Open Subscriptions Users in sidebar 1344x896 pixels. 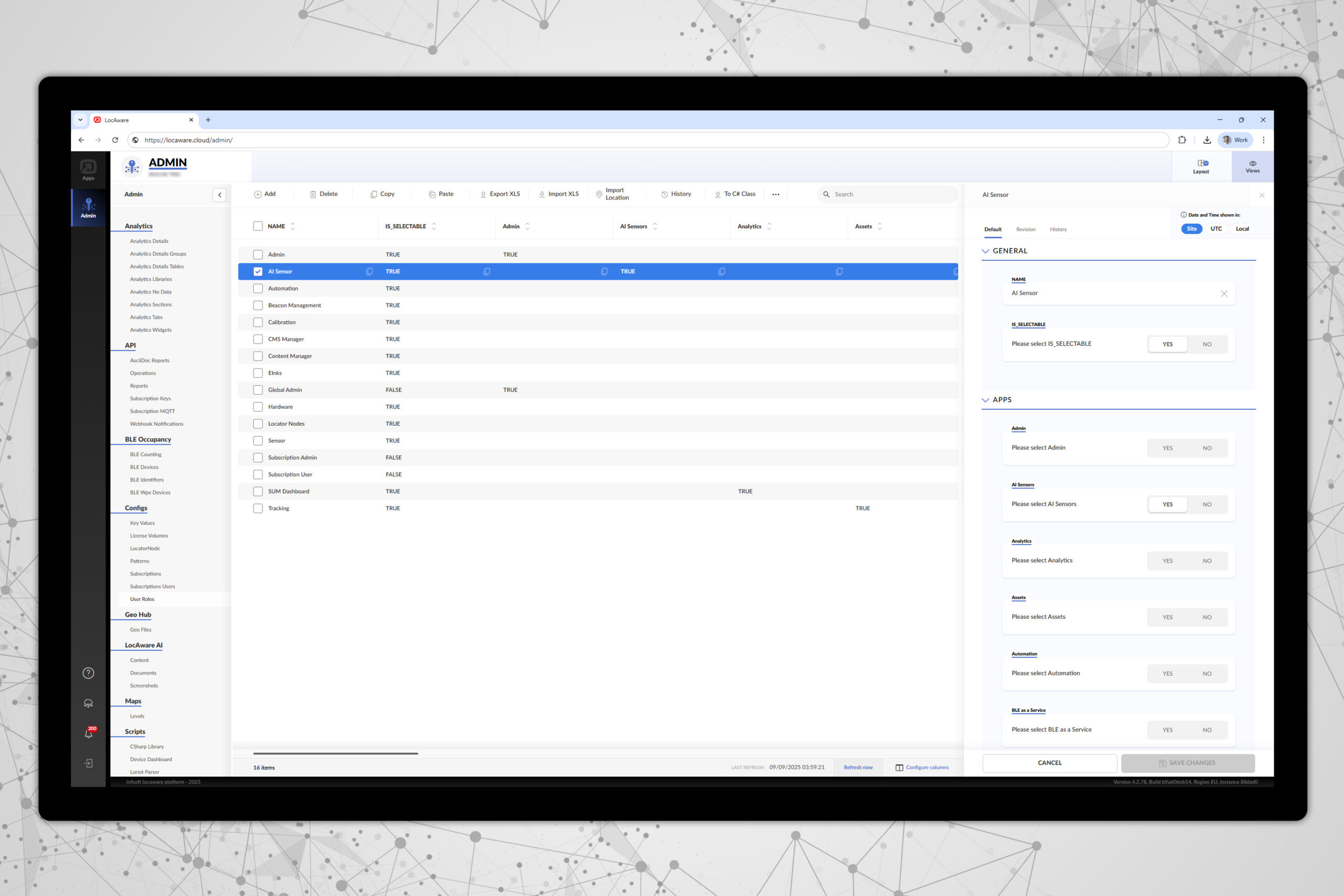coord(152,586)
